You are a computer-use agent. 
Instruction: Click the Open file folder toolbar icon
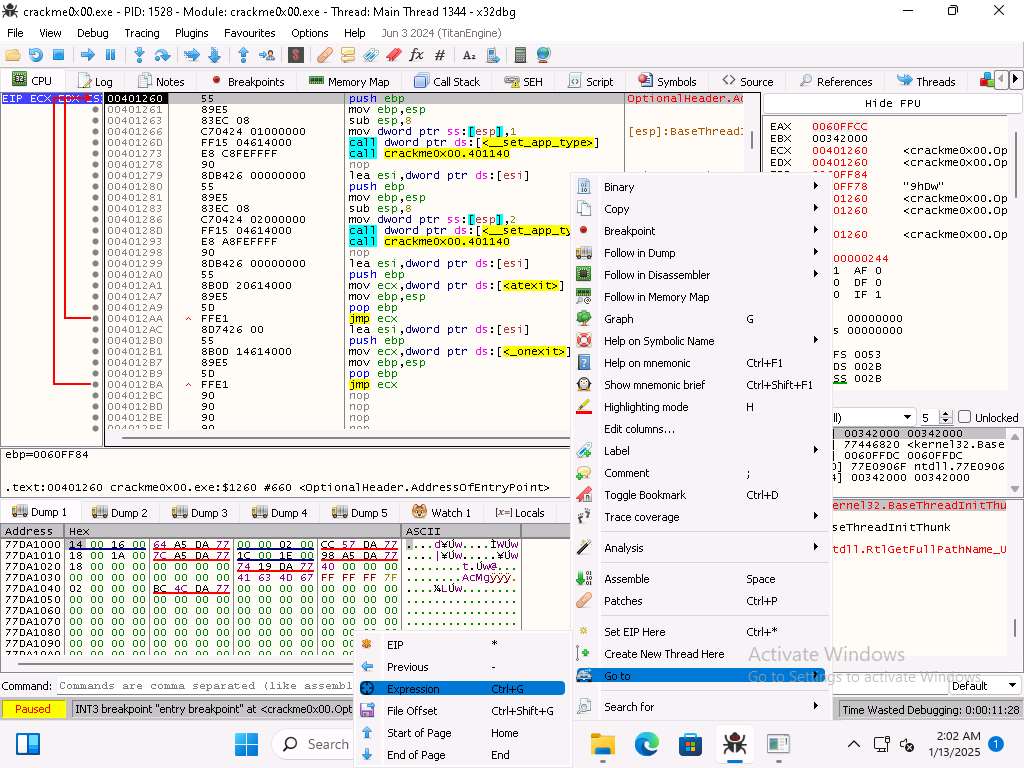pos(13,55)
